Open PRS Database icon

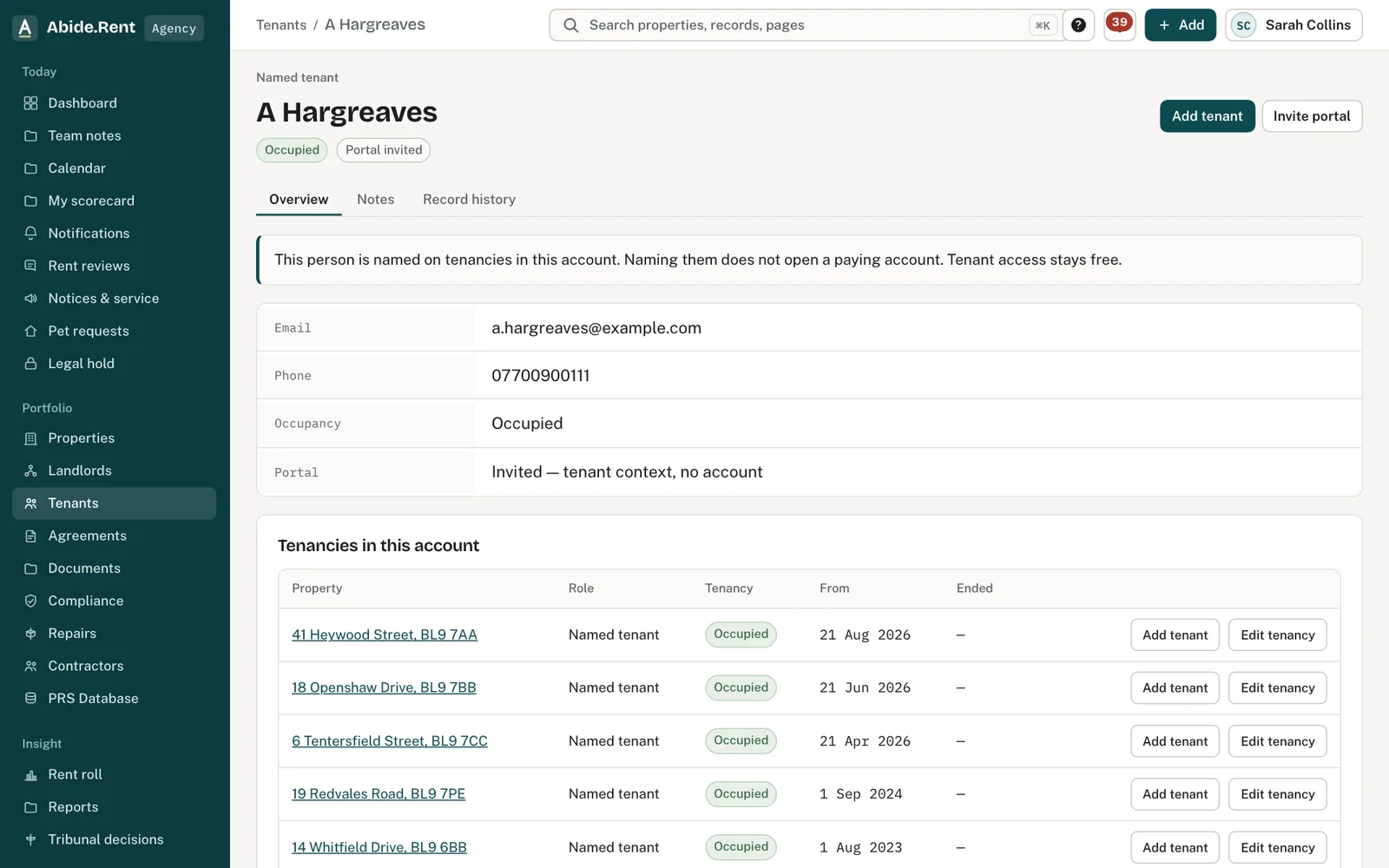point(30,699)
